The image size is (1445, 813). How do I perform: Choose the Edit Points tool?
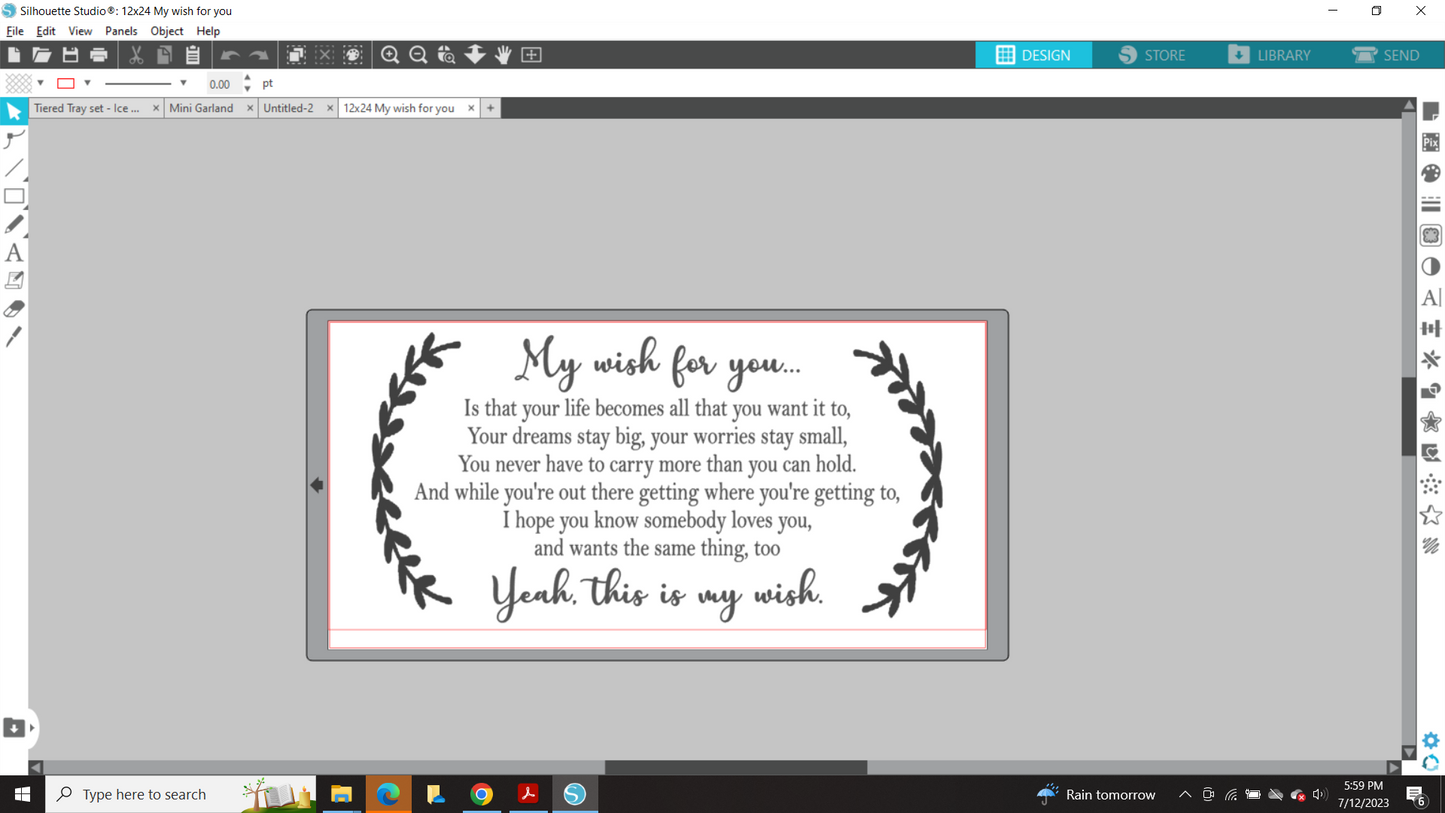14,140
